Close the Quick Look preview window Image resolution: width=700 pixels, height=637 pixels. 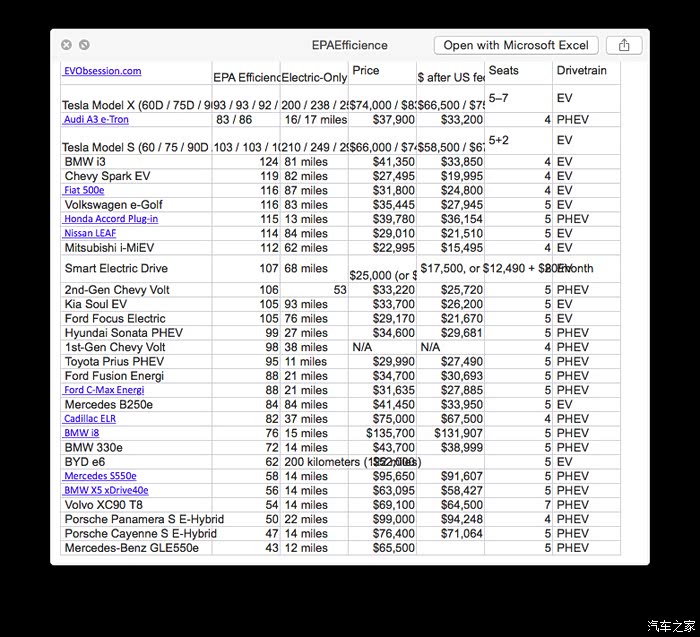66,45
